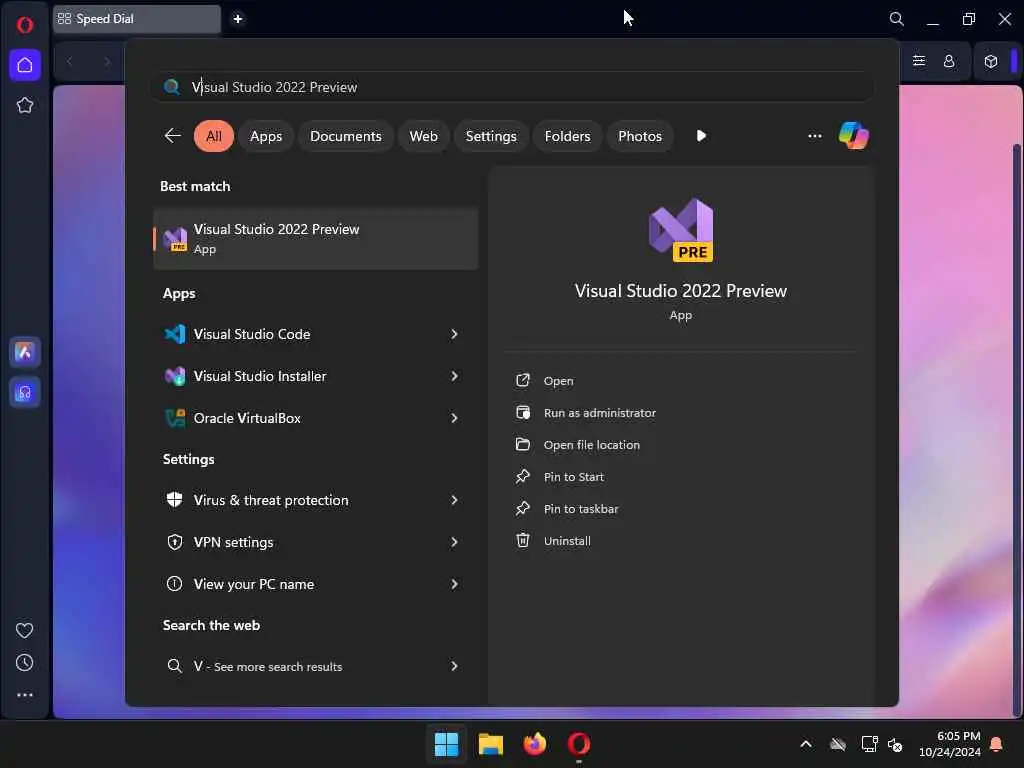
Task: Click Open for Visual Studio 2022 Preview
Action: tap(558, 381)
